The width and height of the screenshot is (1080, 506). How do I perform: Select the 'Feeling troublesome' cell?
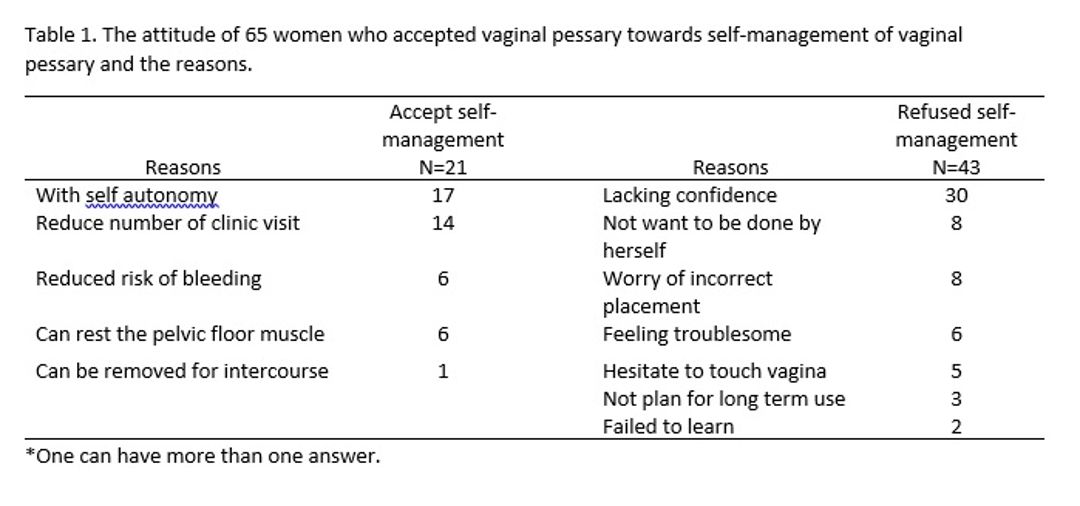697,335
